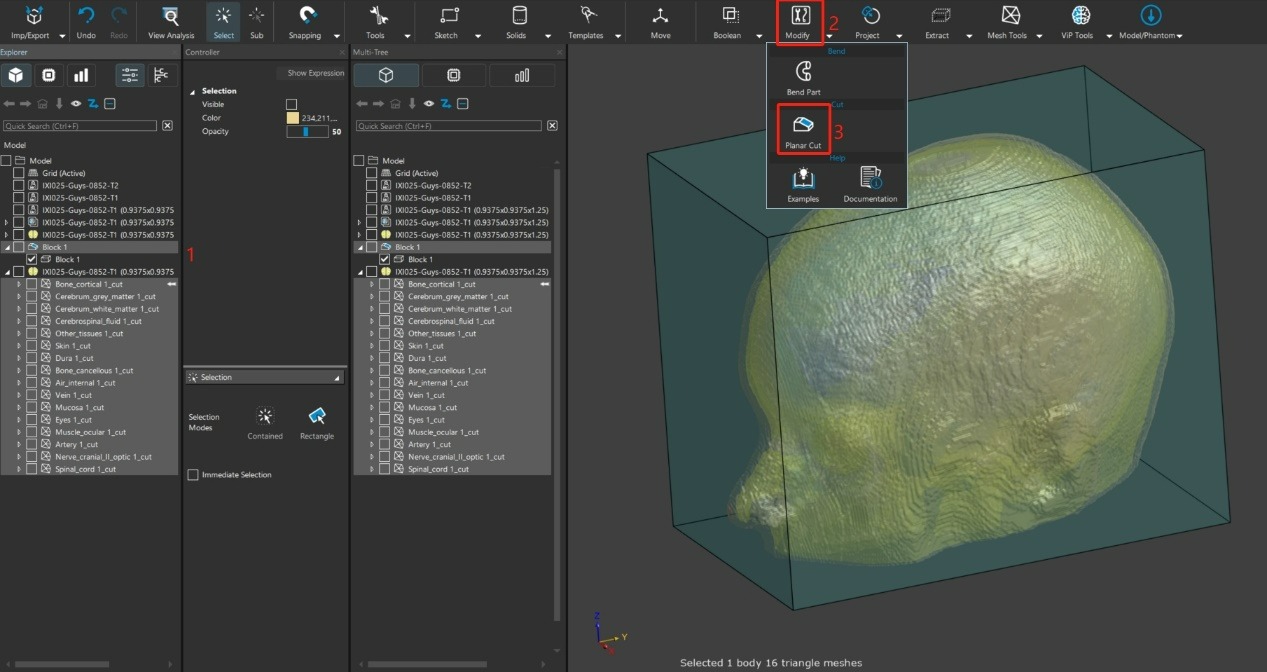Click the Undo icon in toolbar

[x=86, y=17]
